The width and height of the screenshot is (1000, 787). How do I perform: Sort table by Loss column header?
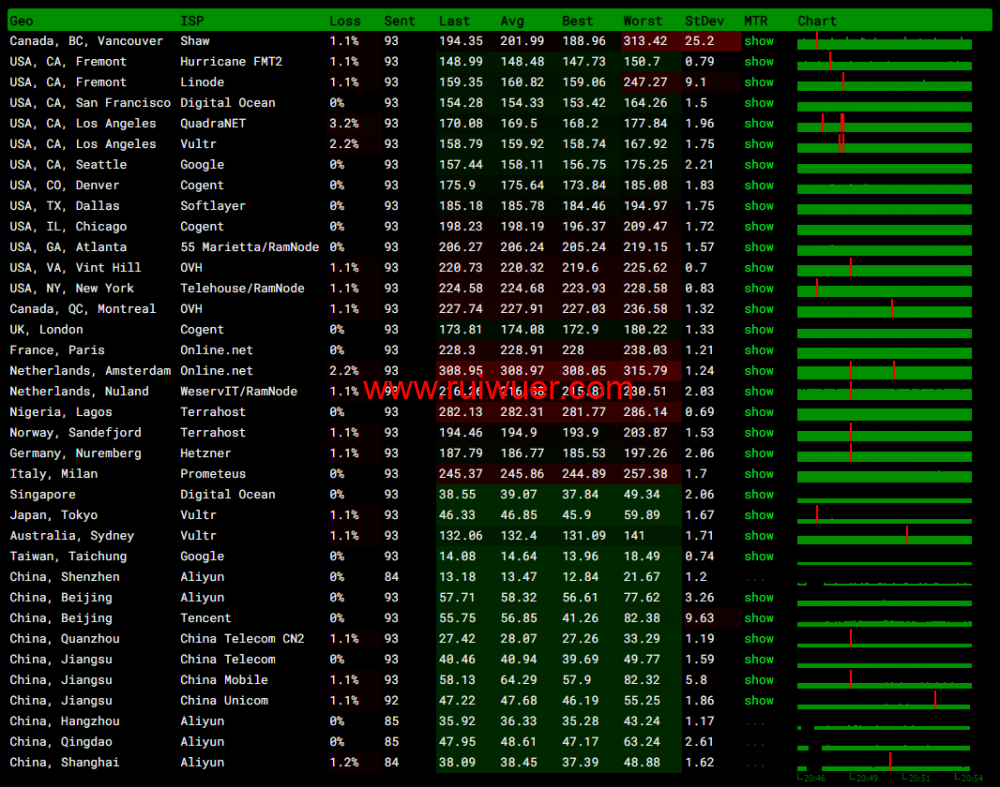click(345, 21)
